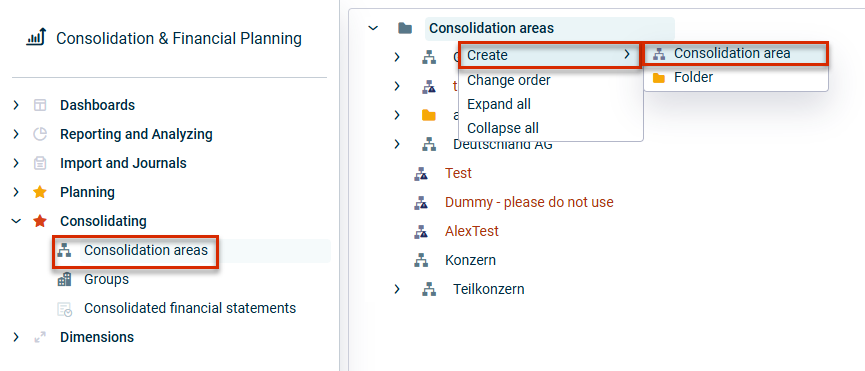Select the Dummy - please do not use item
Viewport: 865px width, 371px height.
529,202
